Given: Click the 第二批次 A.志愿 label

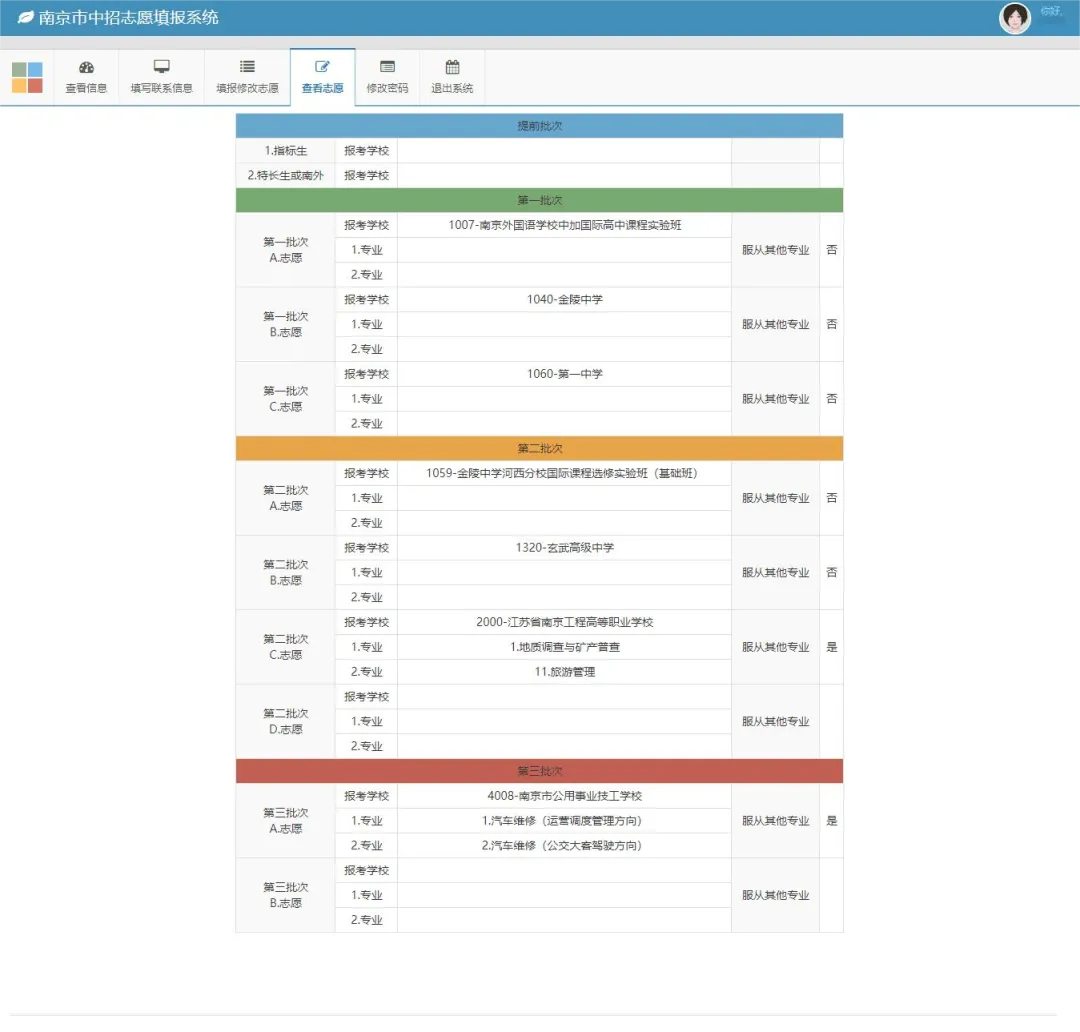Looking at the screenshot, I should point(286,498).
